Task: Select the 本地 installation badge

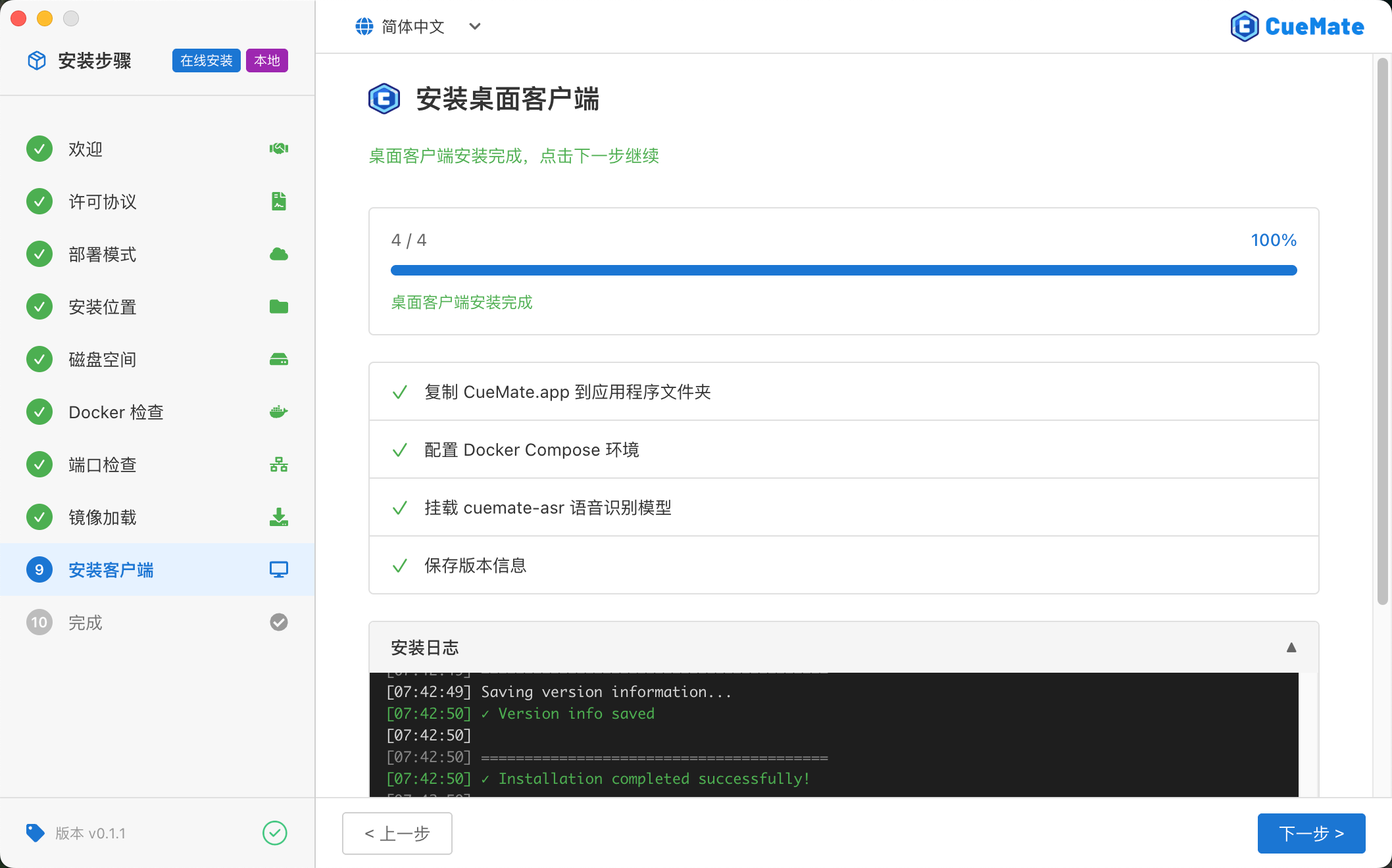Action: [266, 60]
